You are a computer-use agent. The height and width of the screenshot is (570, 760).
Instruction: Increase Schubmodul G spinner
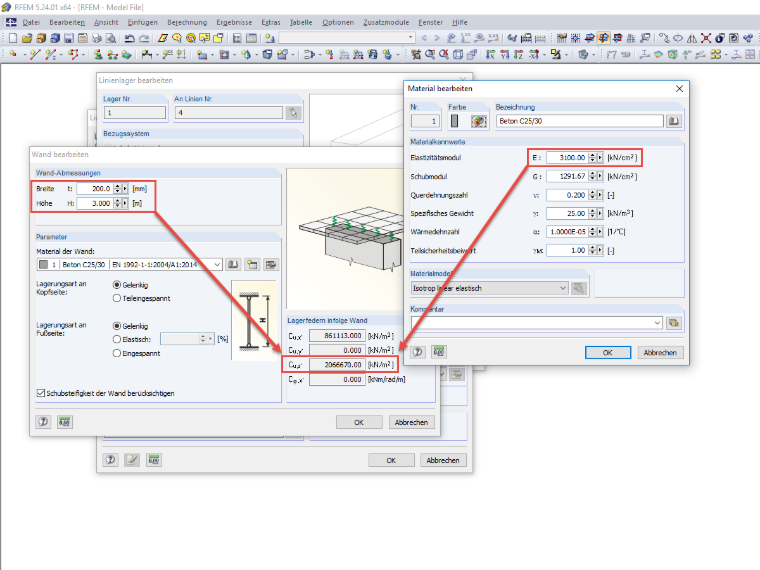[592, 174]
